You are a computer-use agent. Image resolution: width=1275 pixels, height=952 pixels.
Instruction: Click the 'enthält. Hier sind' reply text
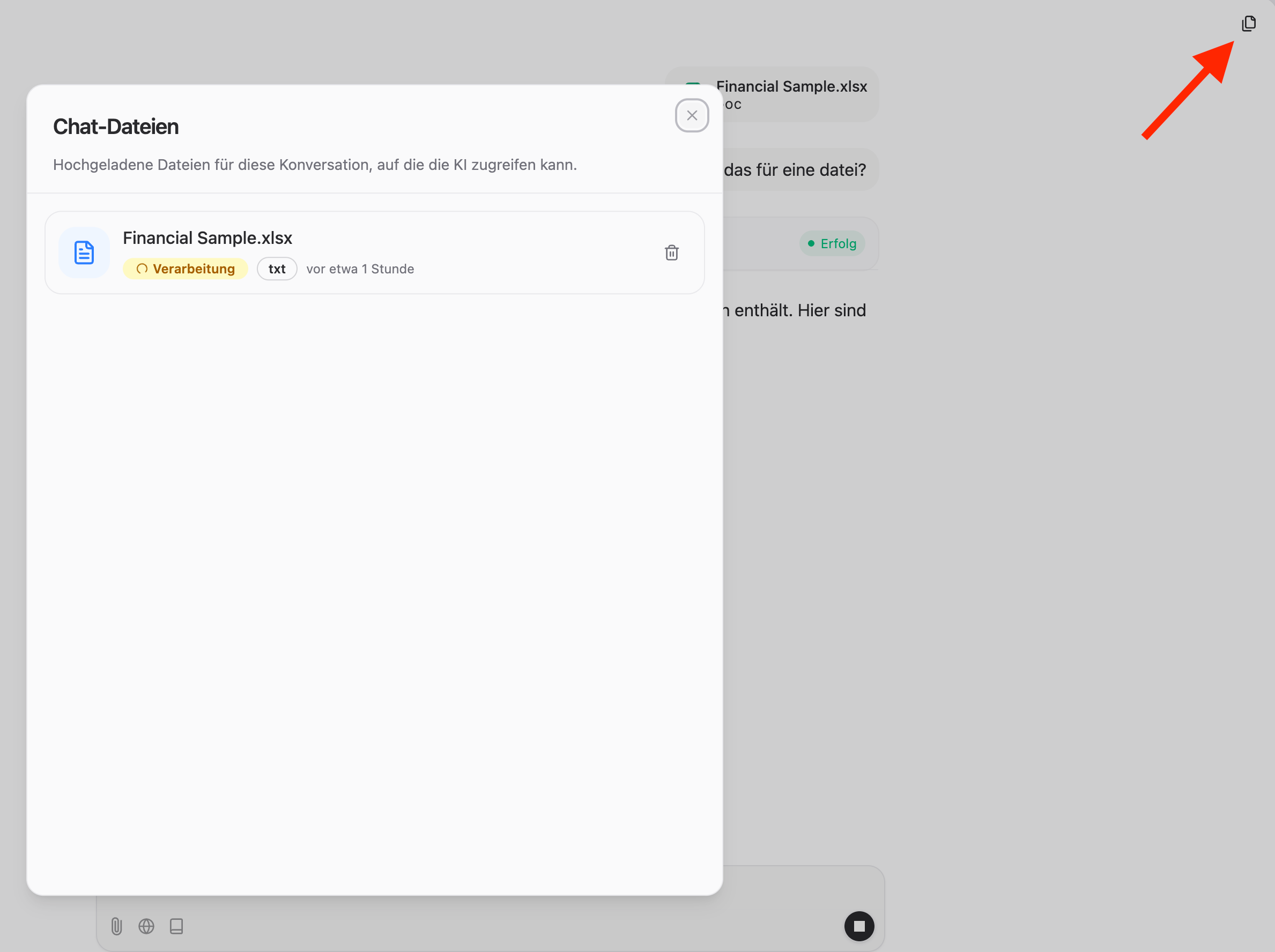point(800,310)
